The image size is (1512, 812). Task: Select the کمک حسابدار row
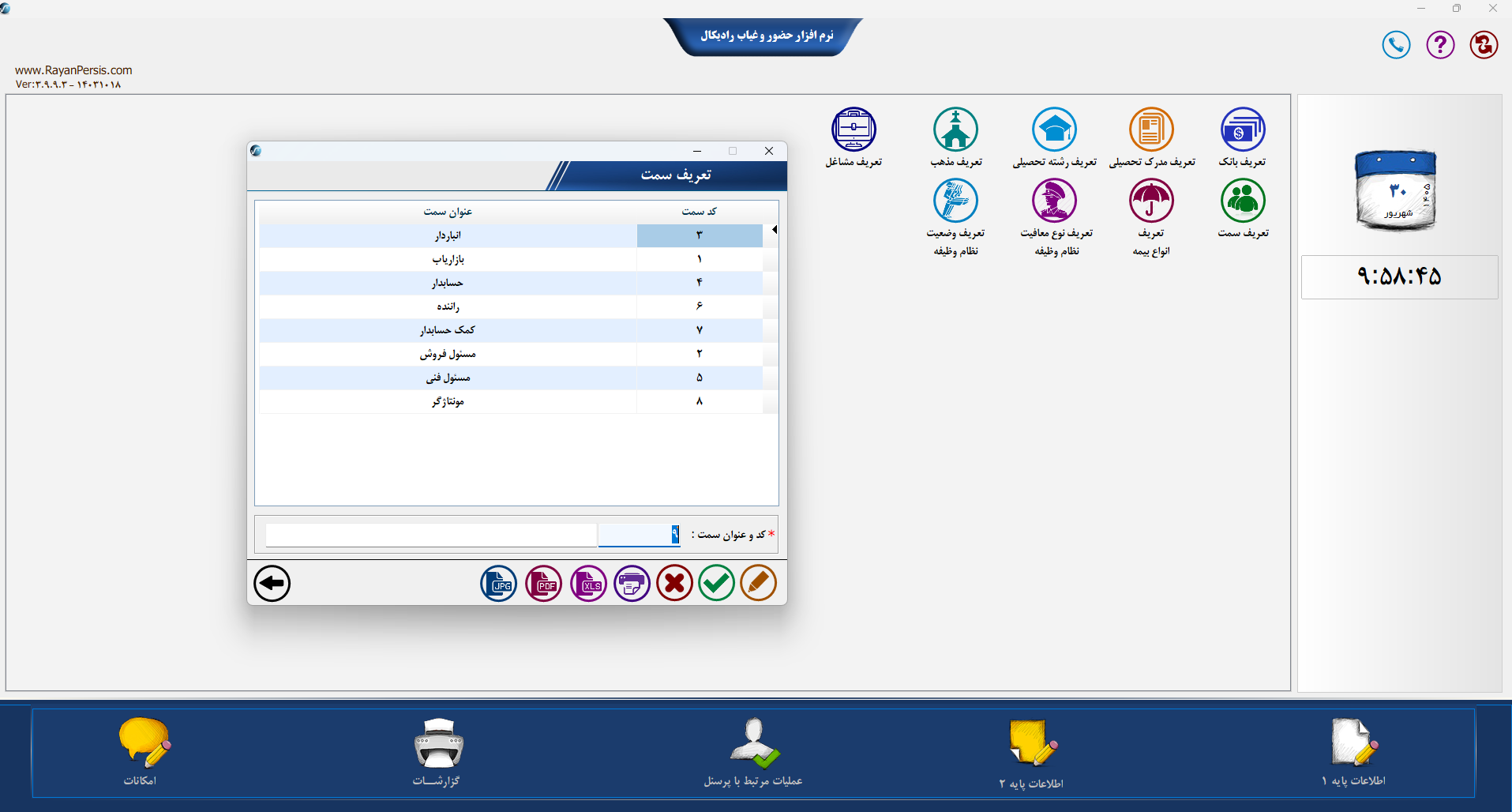click(x=511, y=330)
